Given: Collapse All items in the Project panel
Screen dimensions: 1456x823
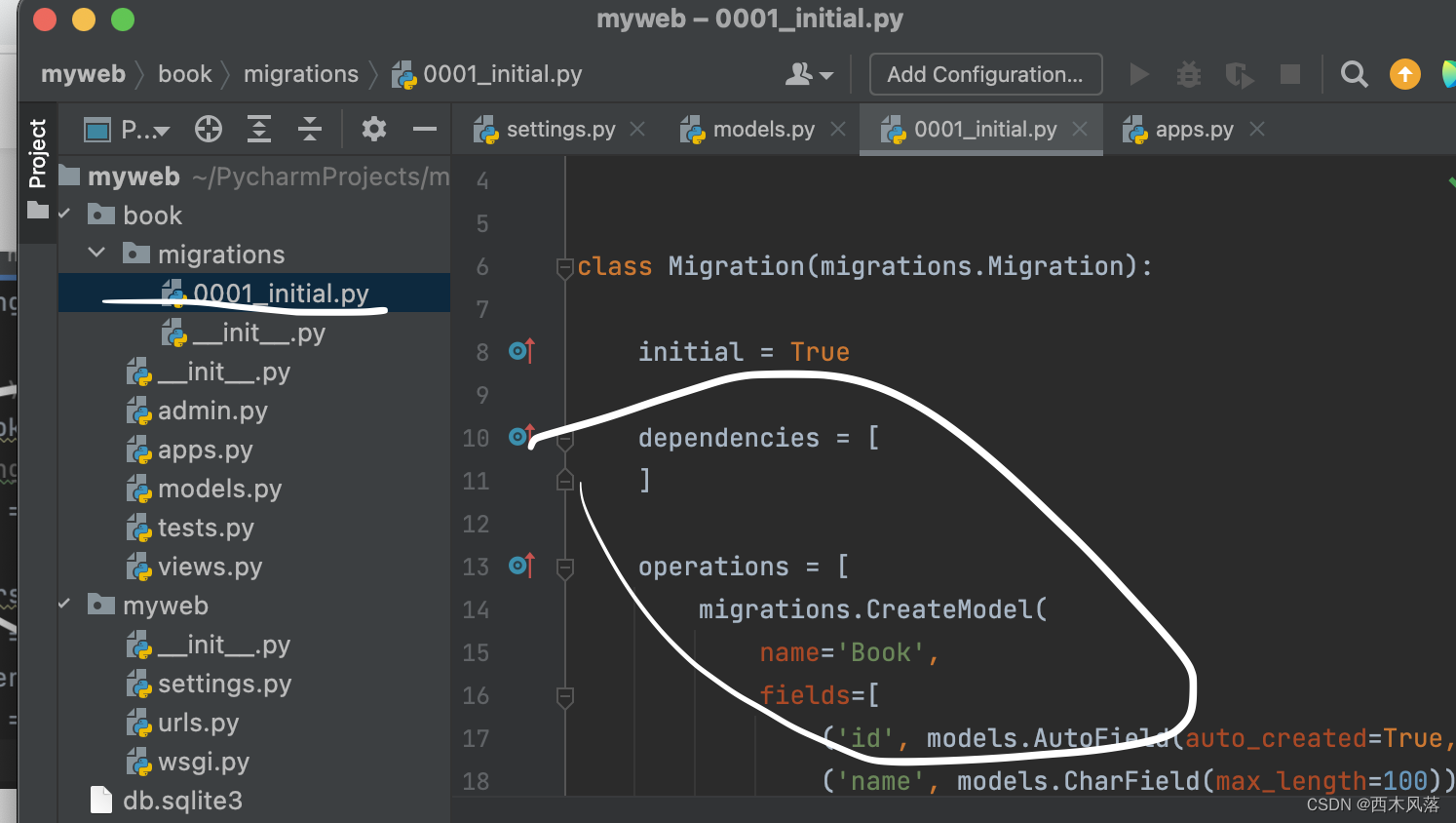Looking at the screenshot, I should click(310, 128).
